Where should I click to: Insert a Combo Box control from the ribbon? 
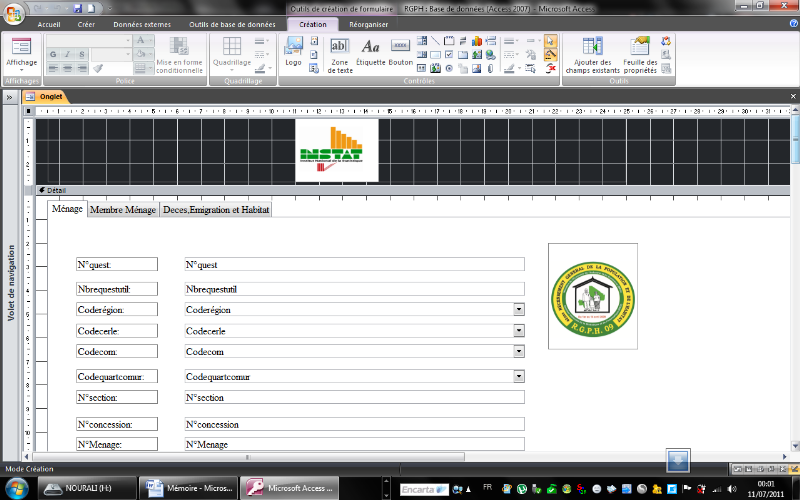[x=422, y=40]
